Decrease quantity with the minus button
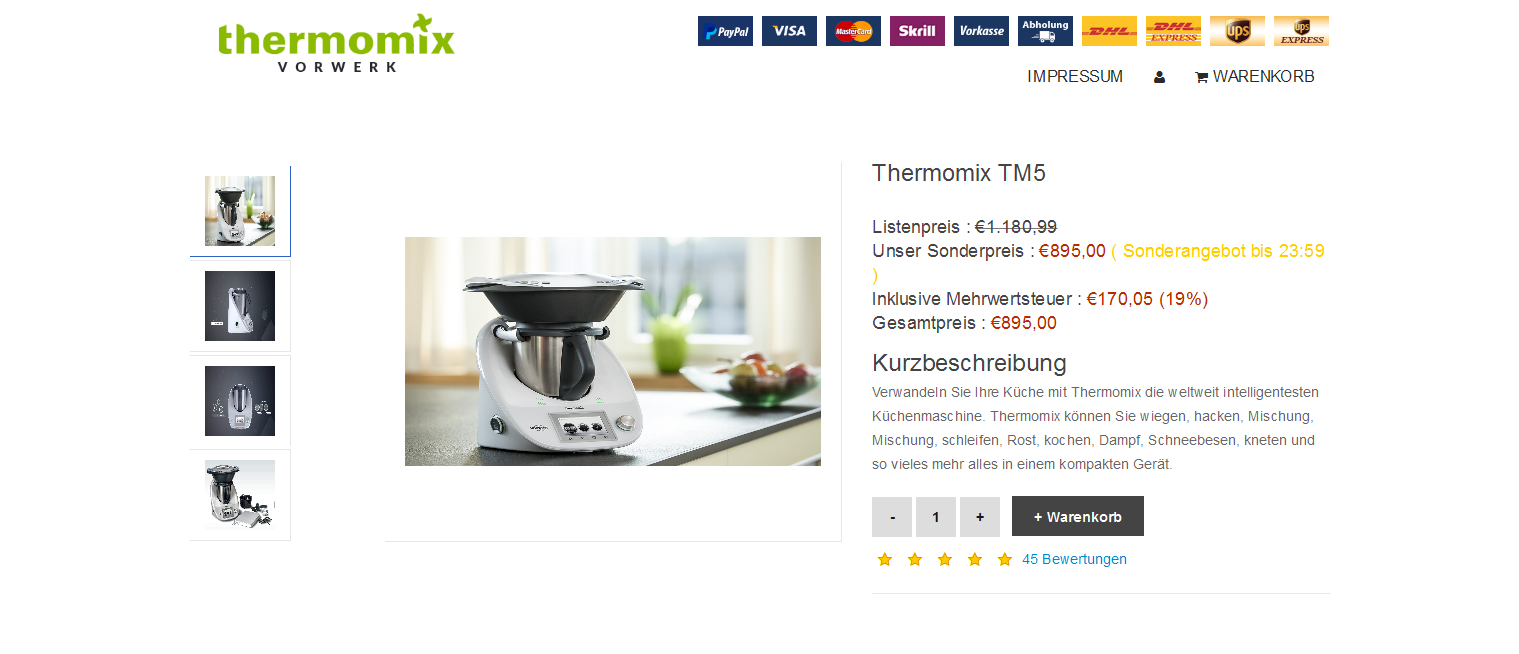Screen dimensions: 1519x654 [892, 516]
